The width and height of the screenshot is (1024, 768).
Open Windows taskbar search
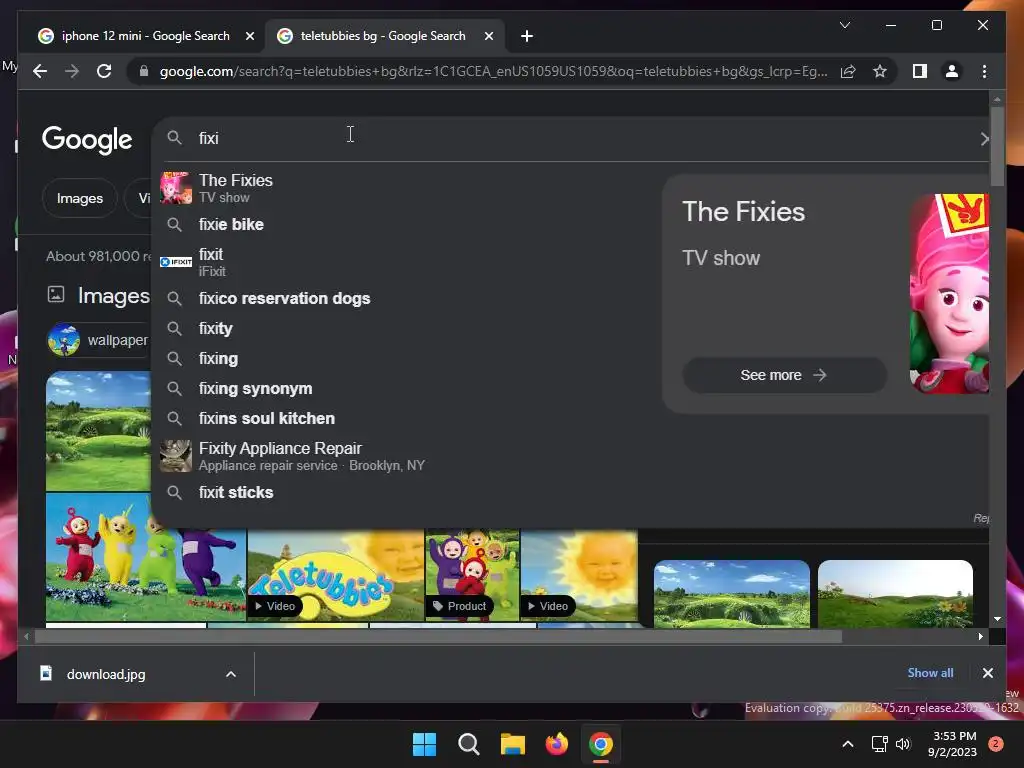pyautogui.click(x=468, y=744)
